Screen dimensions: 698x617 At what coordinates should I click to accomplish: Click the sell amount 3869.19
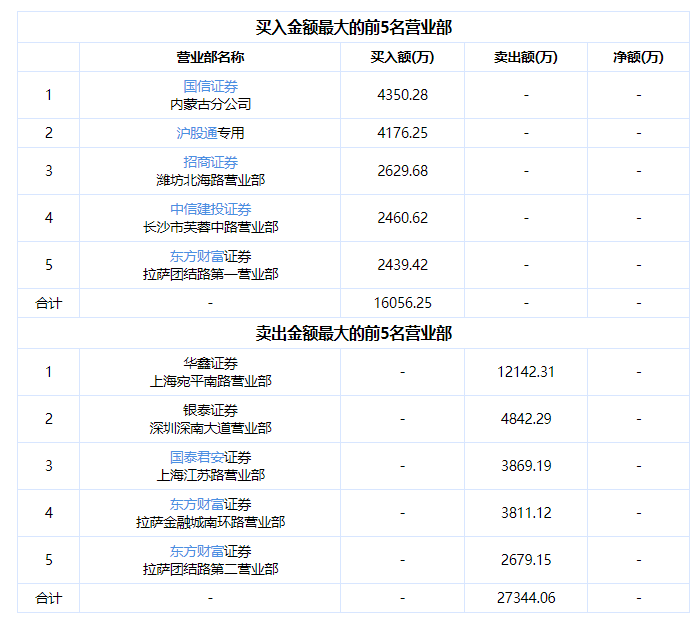pyautogui.click(x=526, y=466)
